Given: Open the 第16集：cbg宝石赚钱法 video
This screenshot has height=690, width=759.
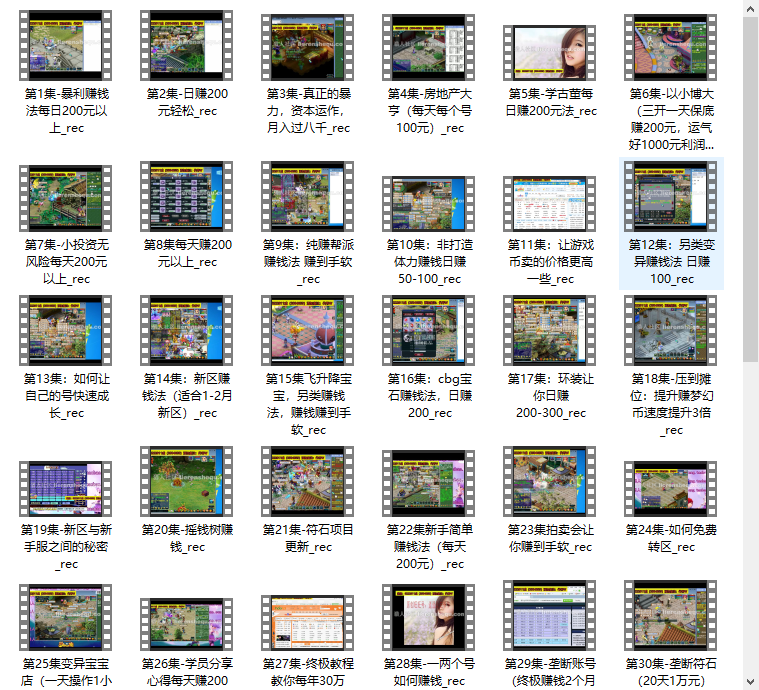Looking at the screenshot, I should tap(428, 330).
